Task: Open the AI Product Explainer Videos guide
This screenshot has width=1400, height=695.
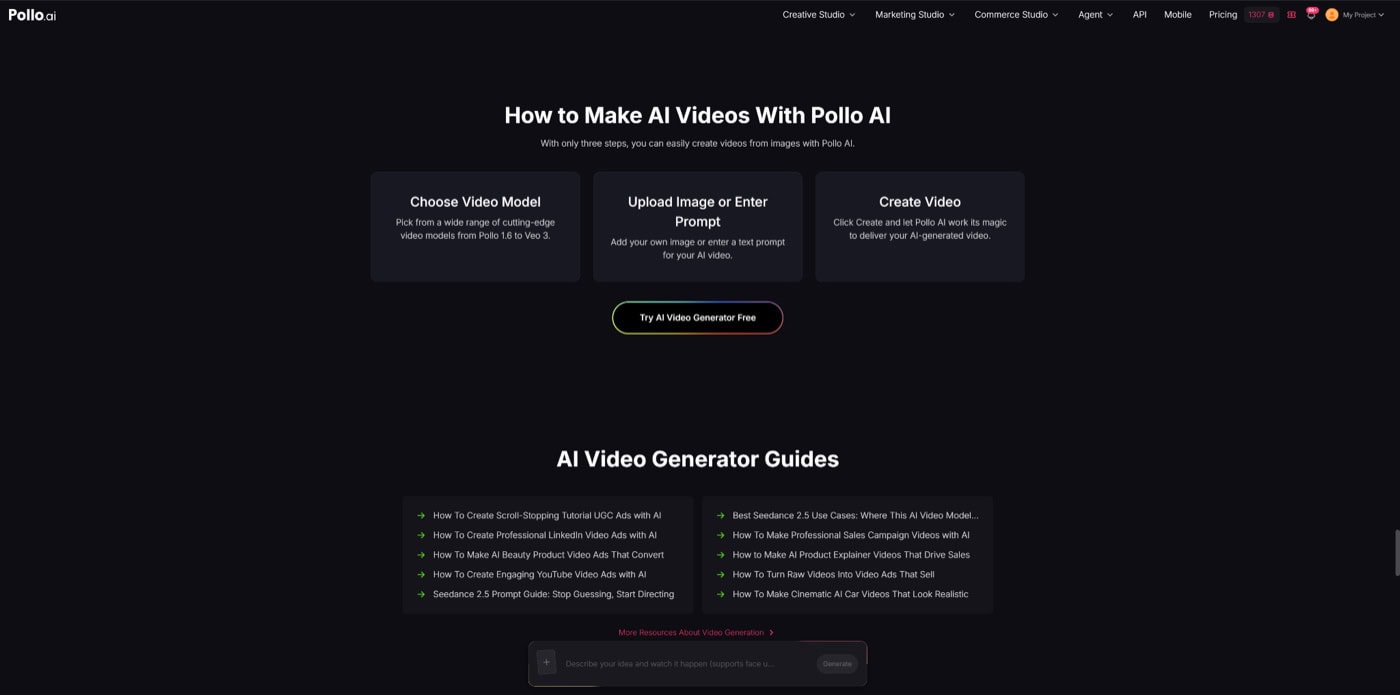Action: point(851,555)
